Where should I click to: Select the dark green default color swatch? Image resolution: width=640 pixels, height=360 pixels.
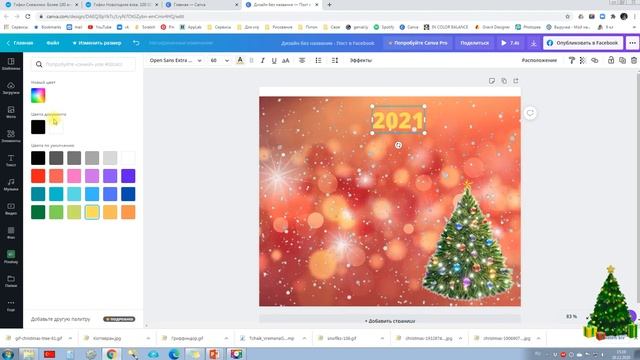coord(38,212)
